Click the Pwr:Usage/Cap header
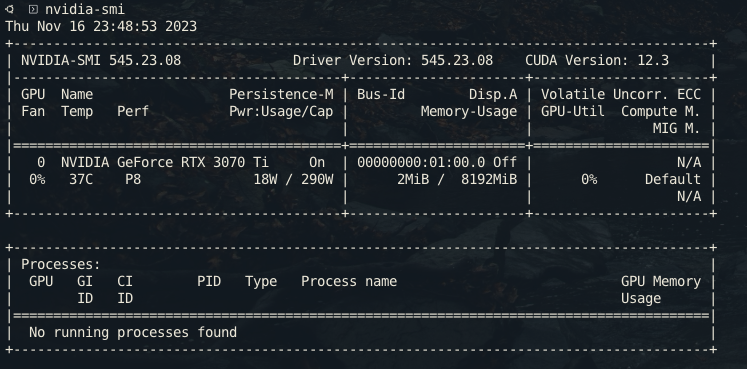The height and width of the screenshot is (369, 747). tap(281, 112)
